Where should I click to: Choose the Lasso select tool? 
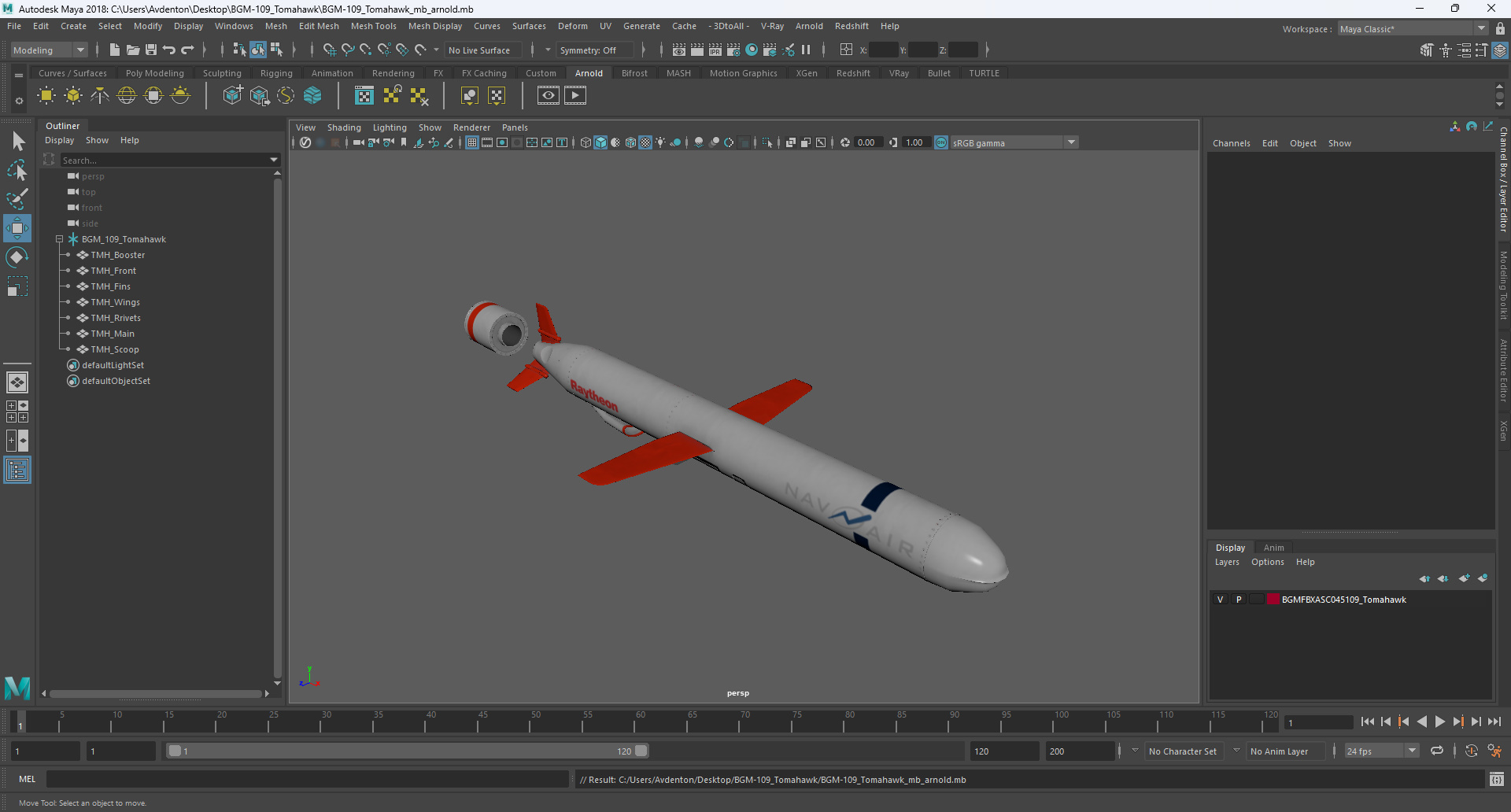tap(17, 170)
